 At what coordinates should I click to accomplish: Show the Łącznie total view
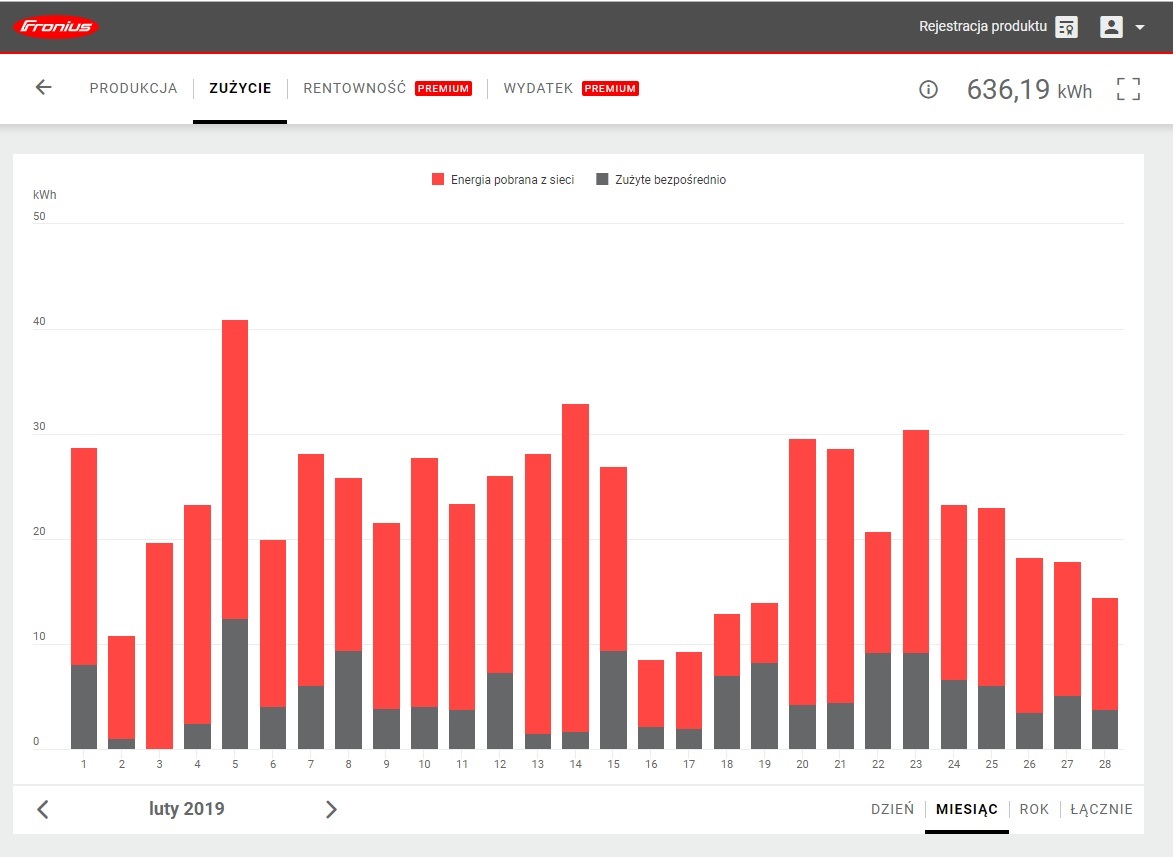[1101, 809]
